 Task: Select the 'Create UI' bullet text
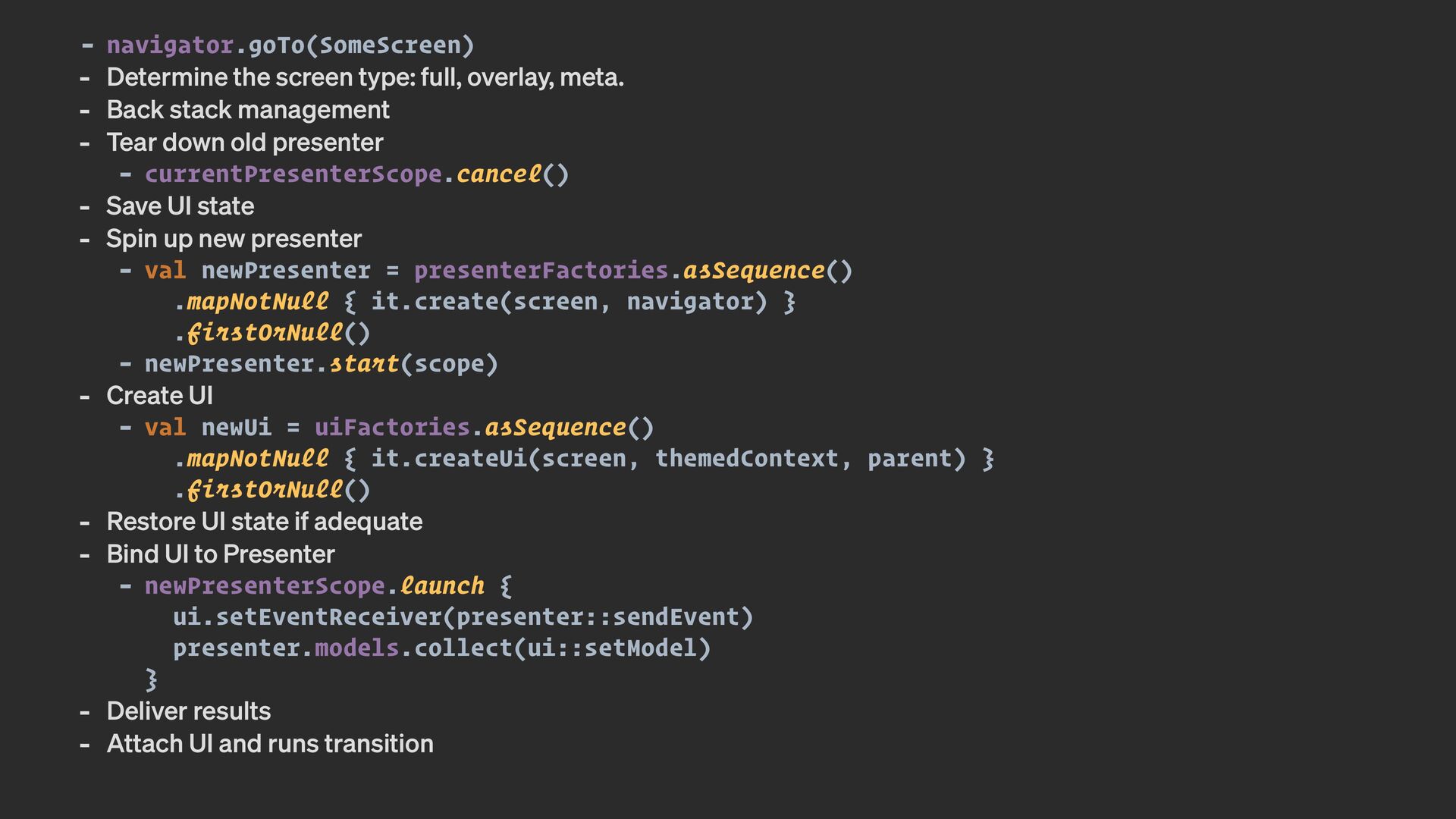click(159, 396)
